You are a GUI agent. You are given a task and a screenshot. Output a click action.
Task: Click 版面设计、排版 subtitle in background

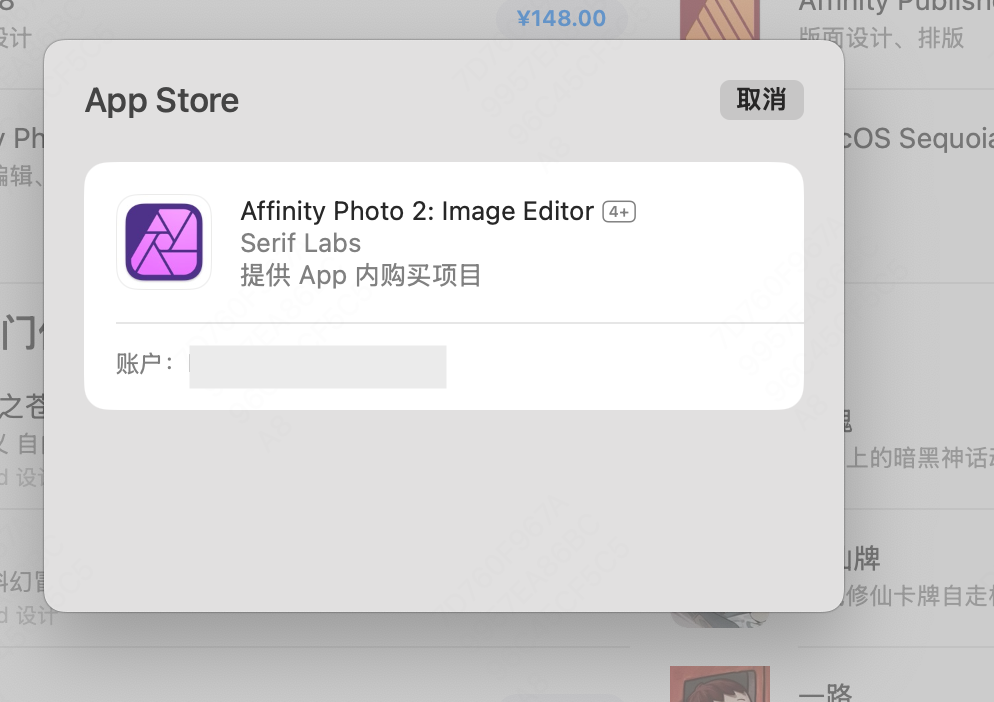(881, 38)
